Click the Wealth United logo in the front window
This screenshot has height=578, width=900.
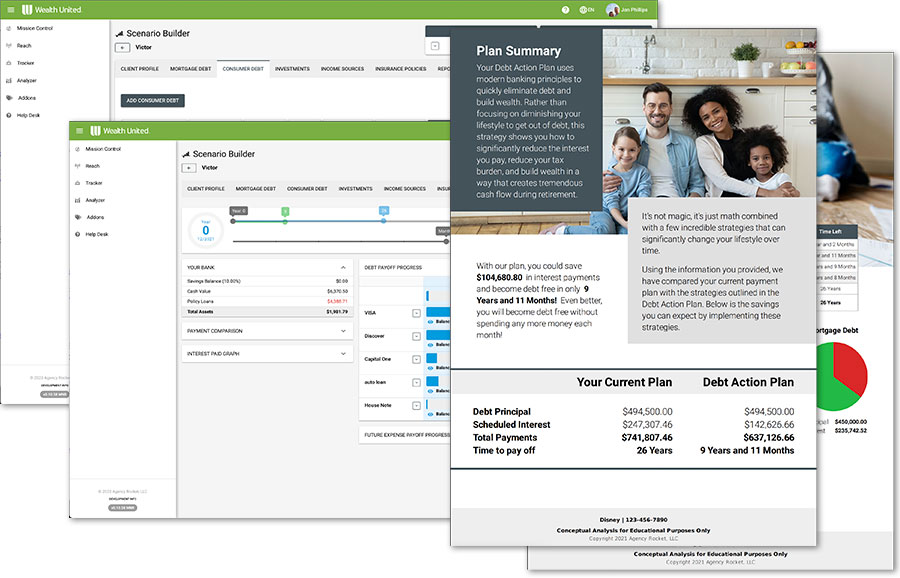tap(119, 131)
